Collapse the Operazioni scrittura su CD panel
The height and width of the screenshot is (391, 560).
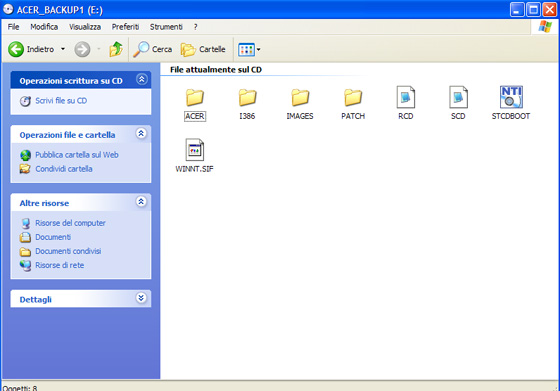(141, 79)
